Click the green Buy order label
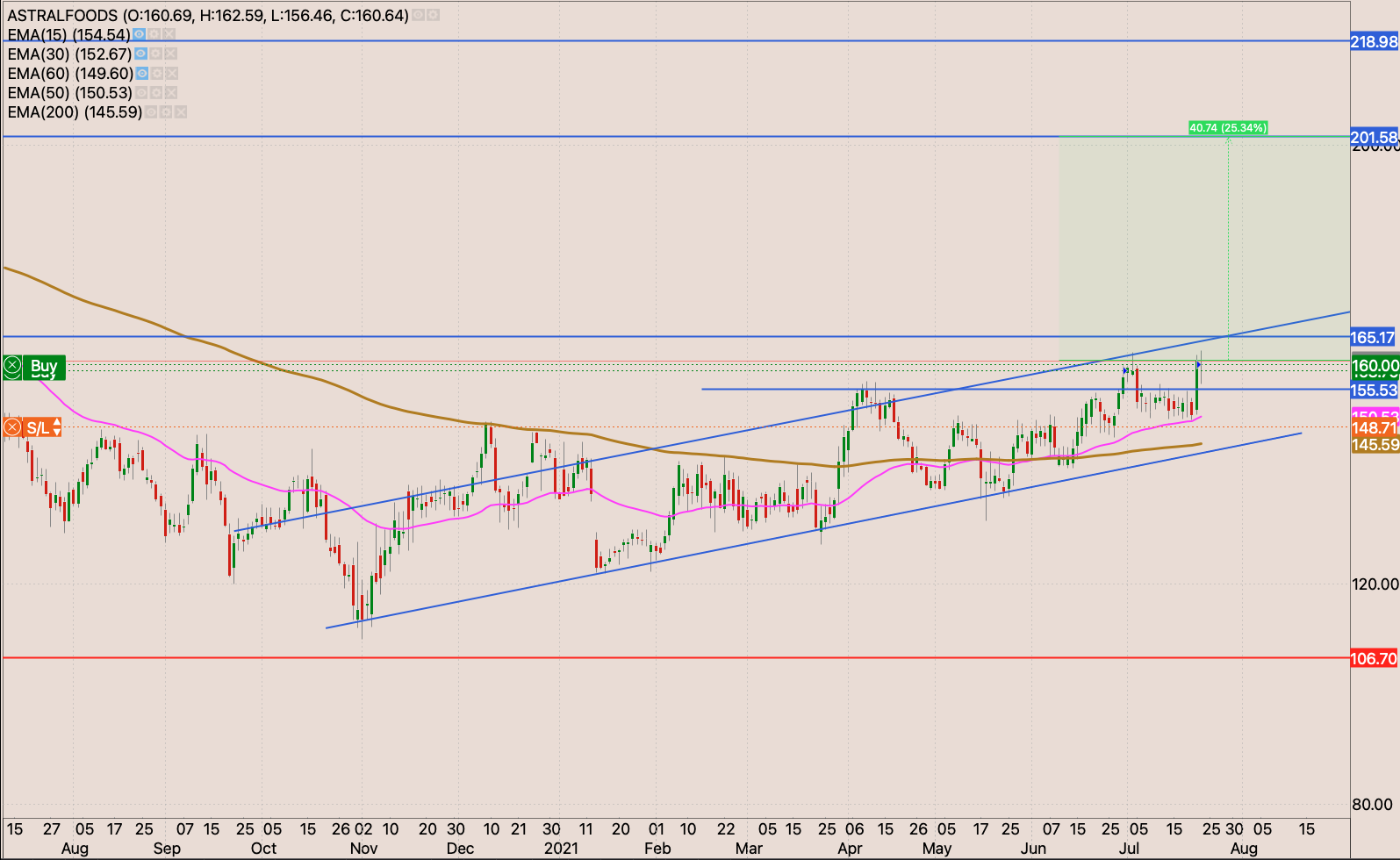Screen dimensions: 1400x860 click(44, 365)
